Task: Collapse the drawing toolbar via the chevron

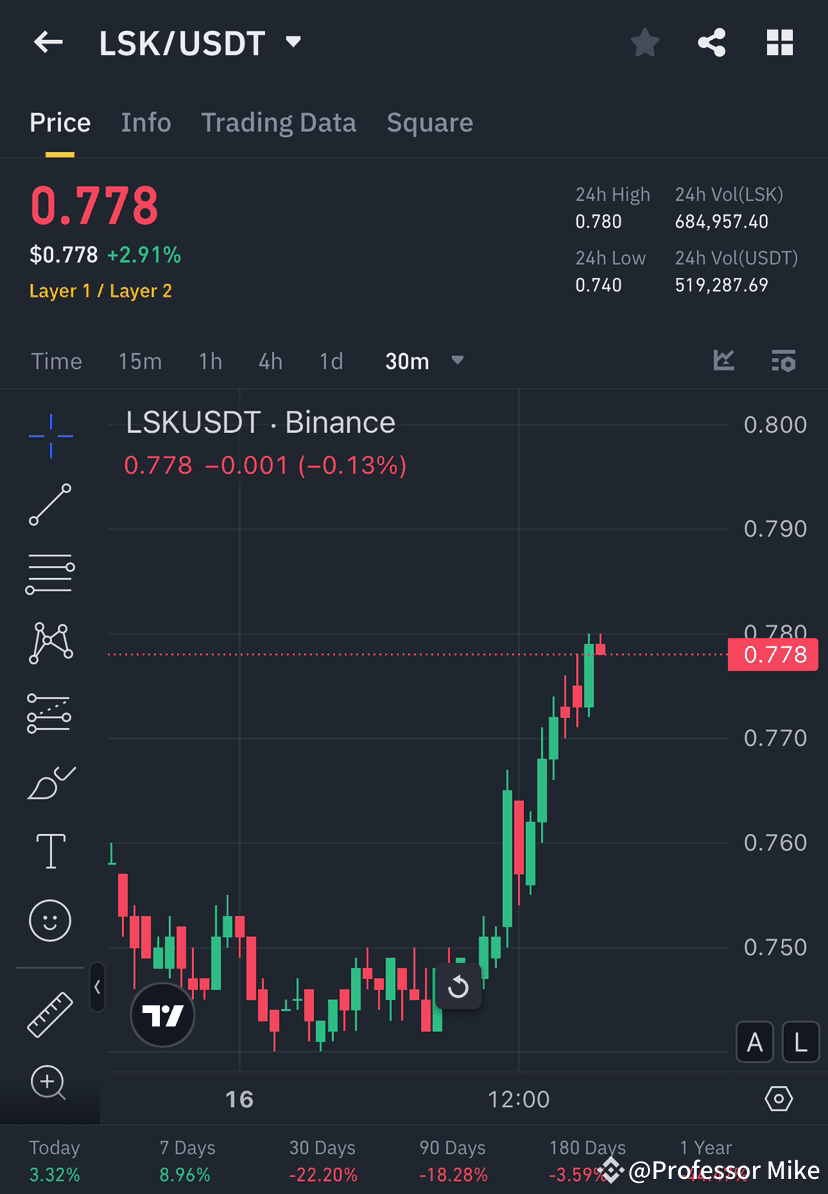Action: click(97, 988)
